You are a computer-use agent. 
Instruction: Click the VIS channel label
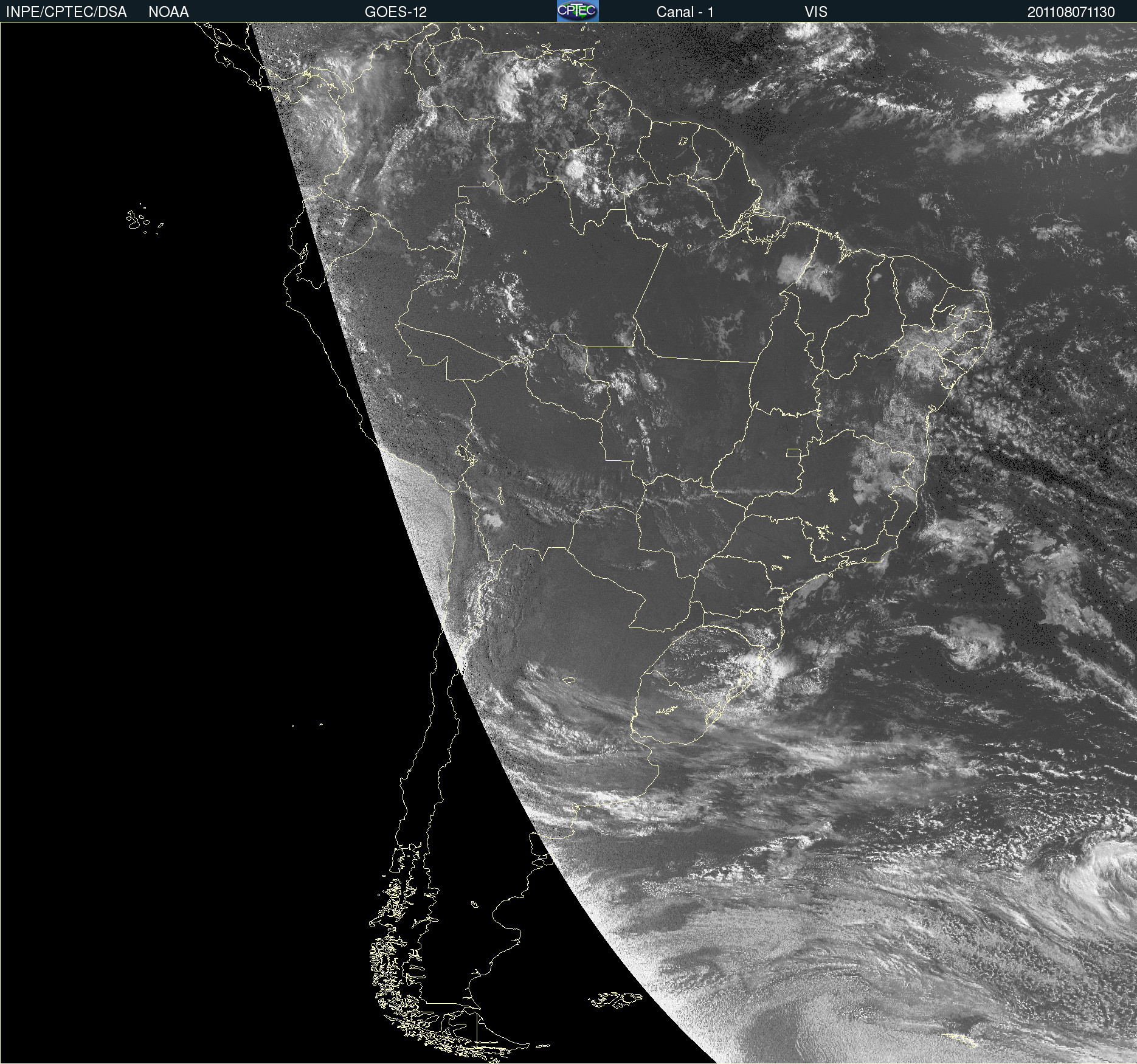(x=816, y=12)
